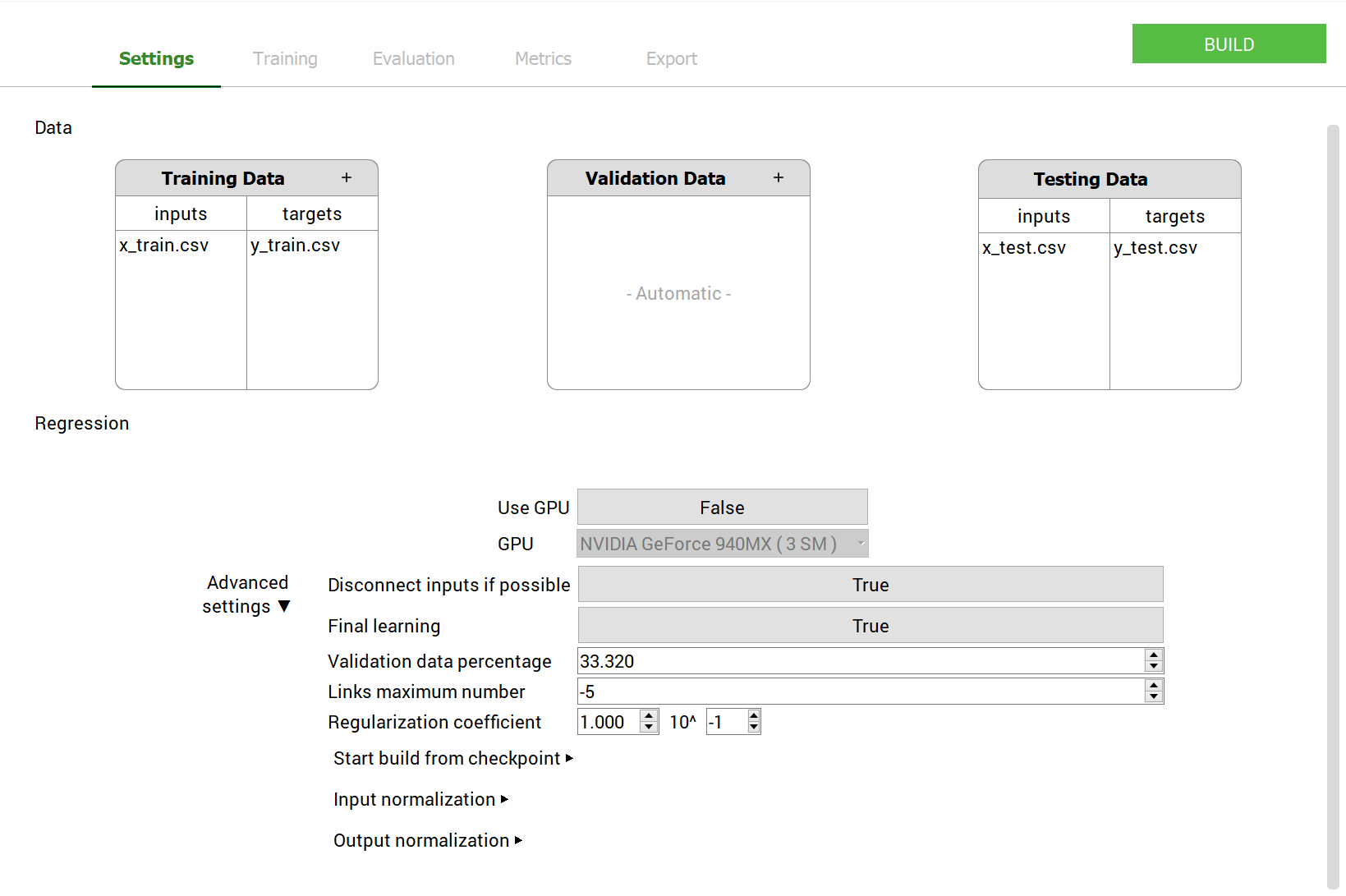Increase Regularization exponent up arrow

point(754,716)
